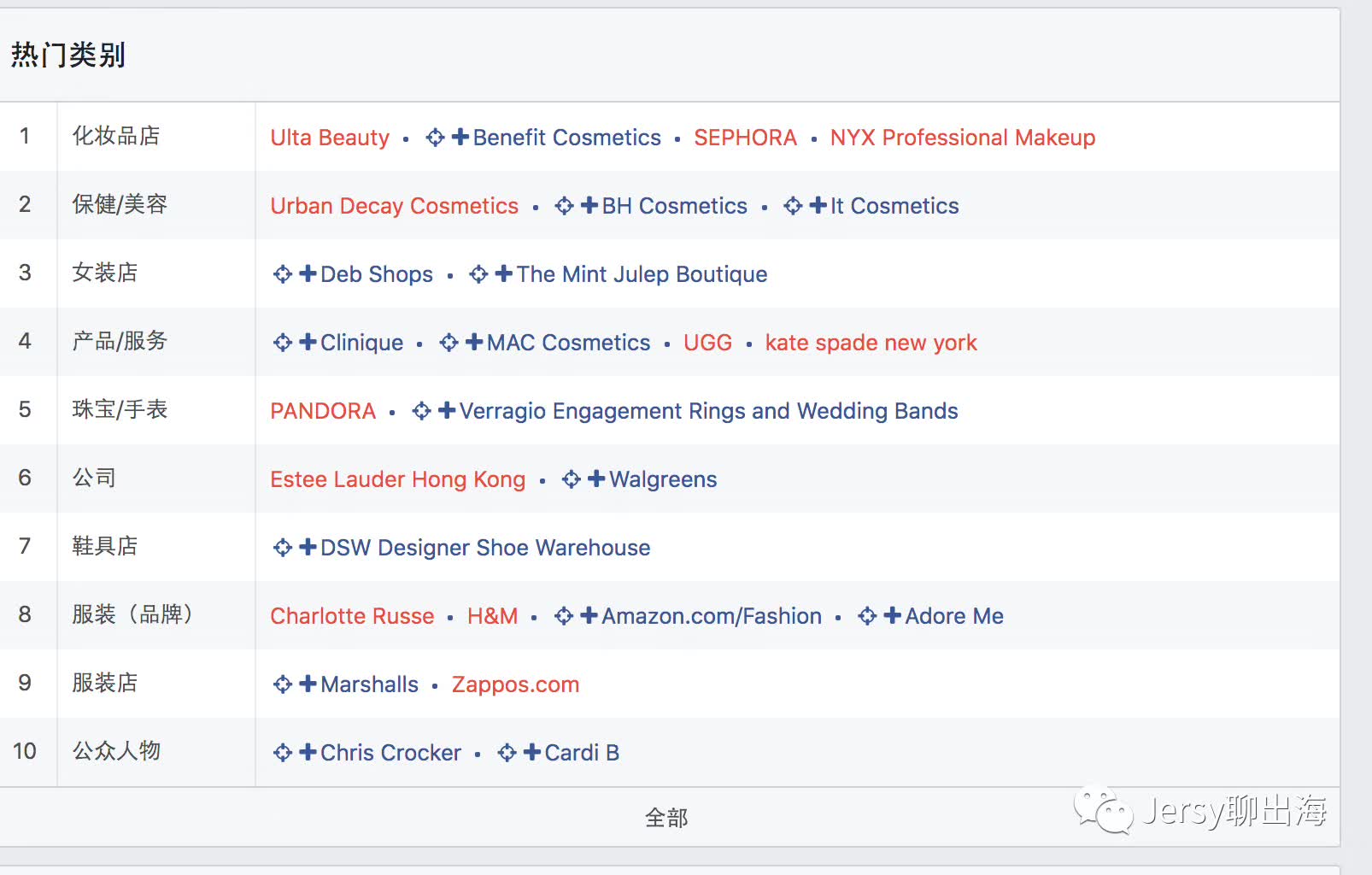Click the target icon before Marshalls
This screenshot has width=1372, height=875.
pyautogui.click(x=283, y=684)
